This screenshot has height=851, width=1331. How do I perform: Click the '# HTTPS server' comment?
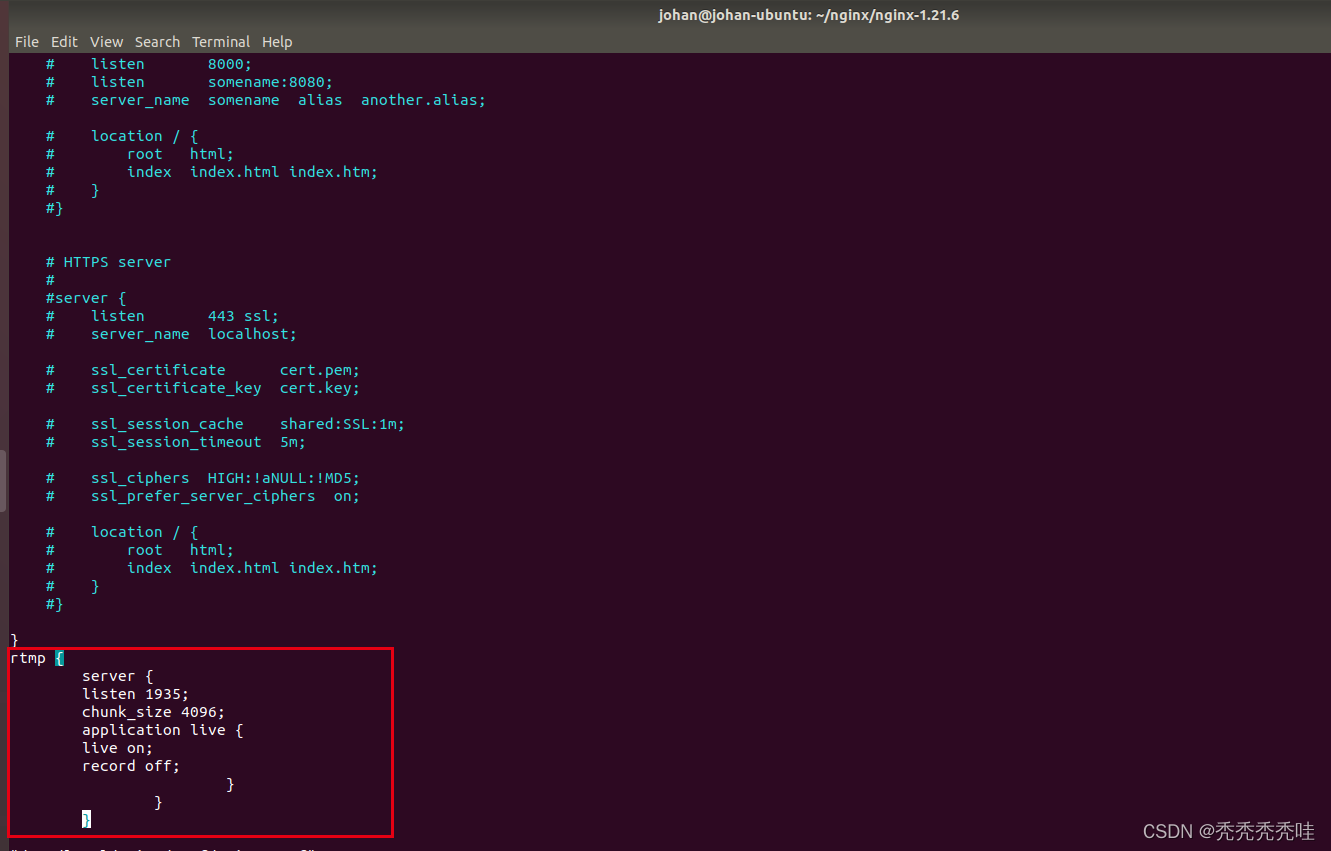[108, 262]
